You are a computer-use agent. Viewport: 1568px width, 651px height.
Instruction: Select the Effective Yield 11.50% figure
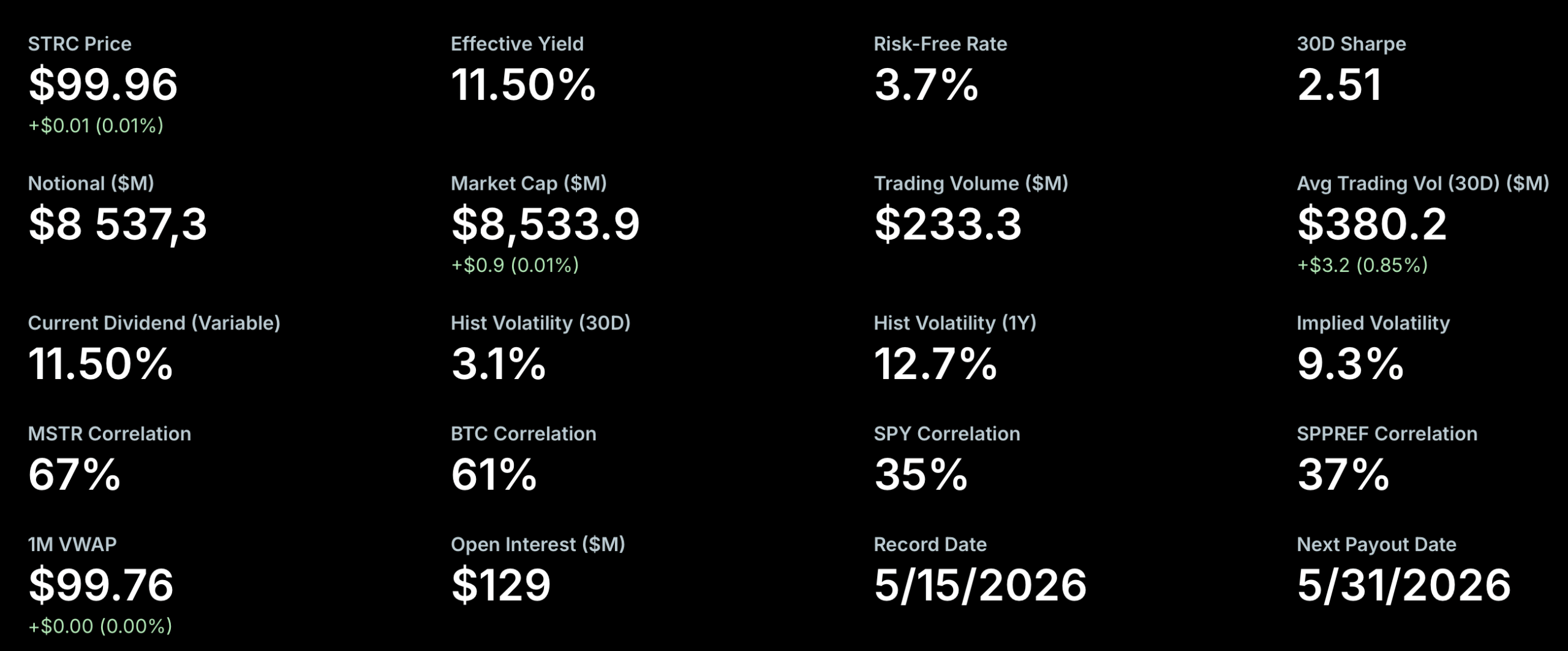523,85
